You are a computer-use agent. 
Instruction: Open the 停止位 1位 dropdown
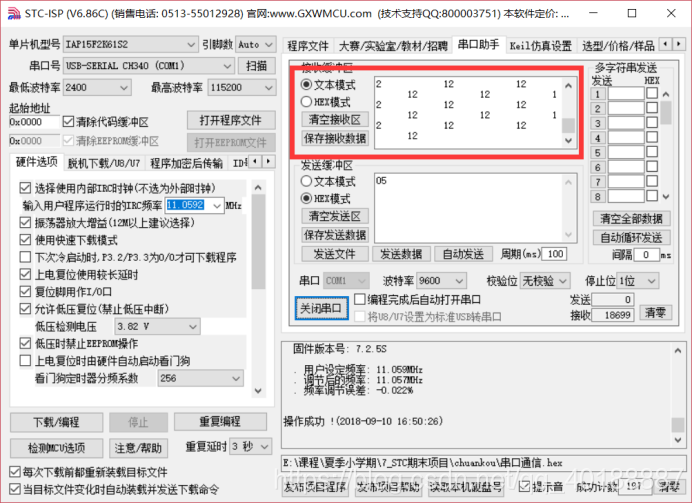pyautogui.click(x=637, y=281)
